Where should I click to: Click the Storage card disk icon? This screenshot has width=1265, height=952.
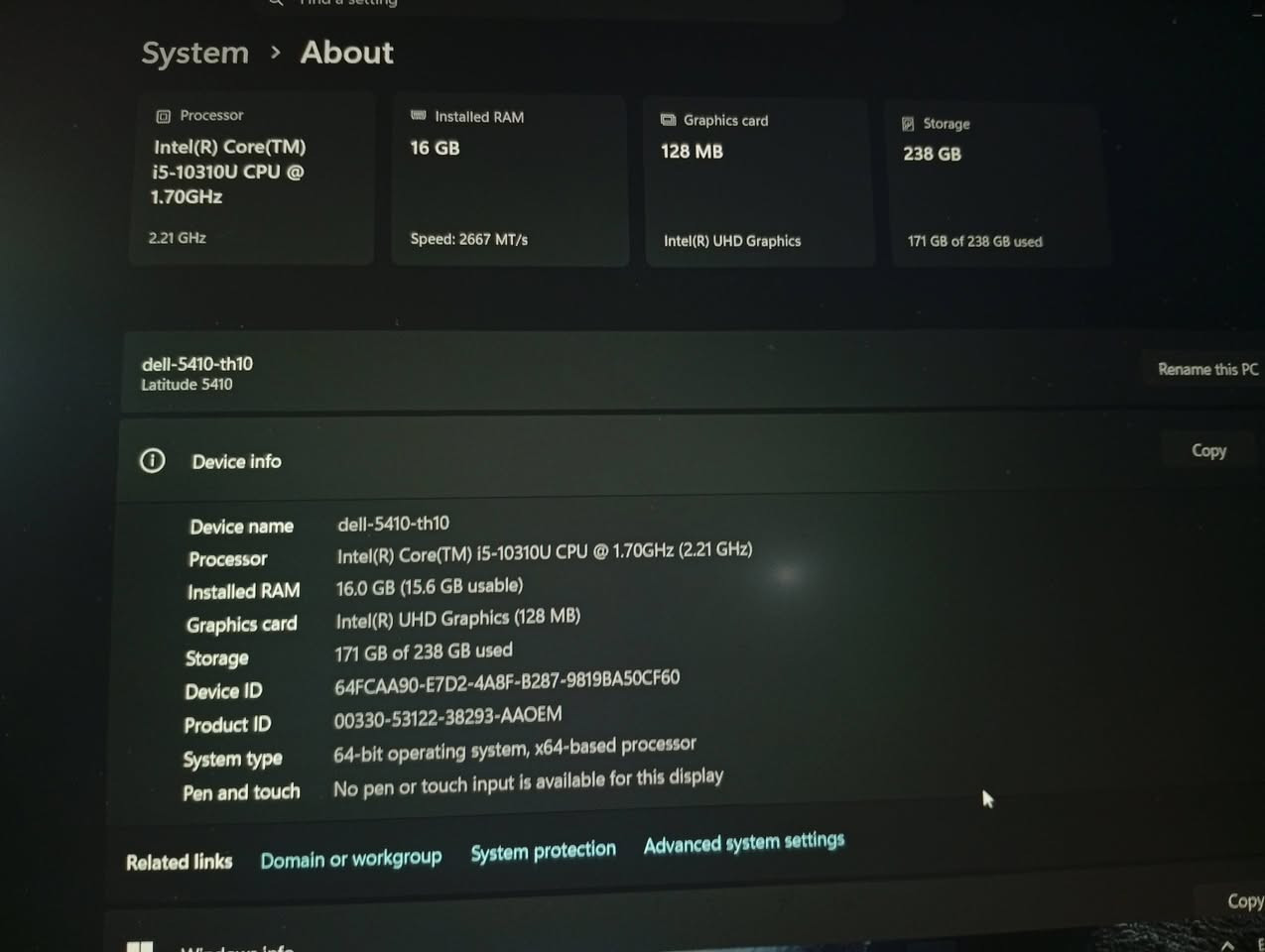[x=908, y=124]
